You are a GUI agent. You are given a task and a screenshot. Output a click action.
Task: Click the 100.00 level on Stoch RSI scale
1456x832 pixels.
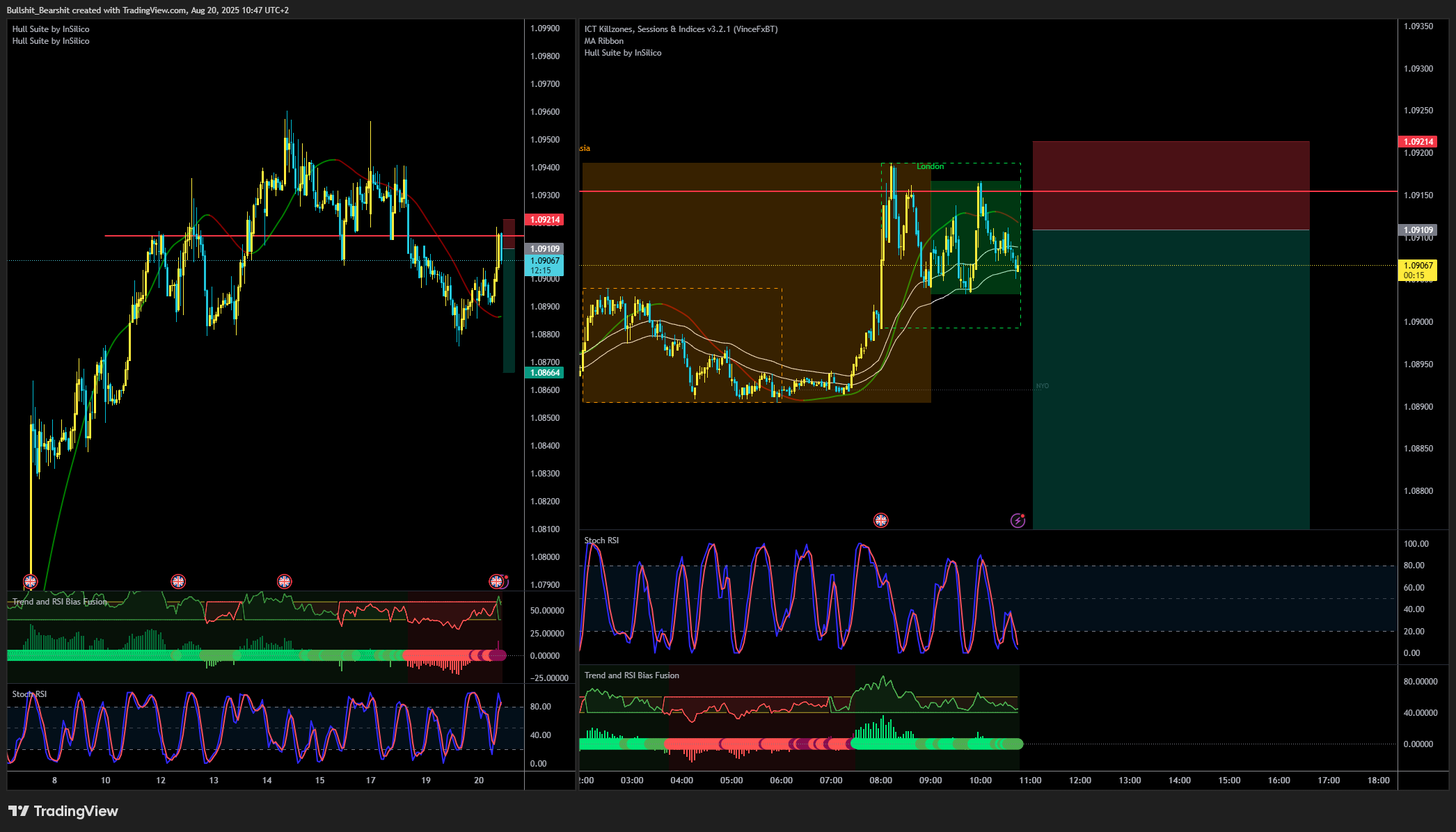click(1416, 544)
